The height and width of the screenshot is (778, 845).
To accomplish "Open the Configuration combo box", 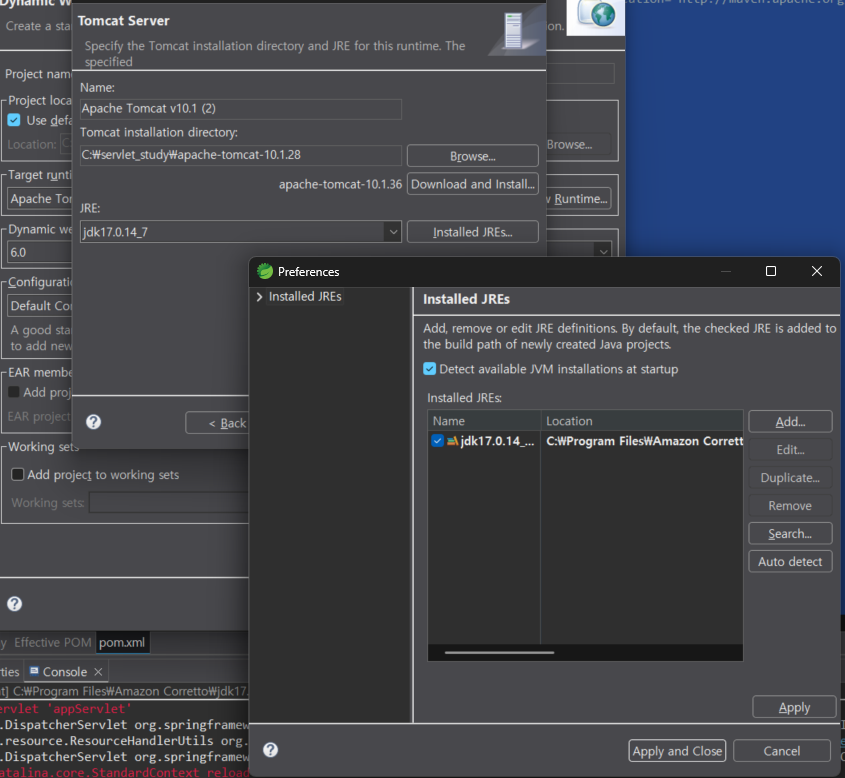I will (x=40, y=305).
